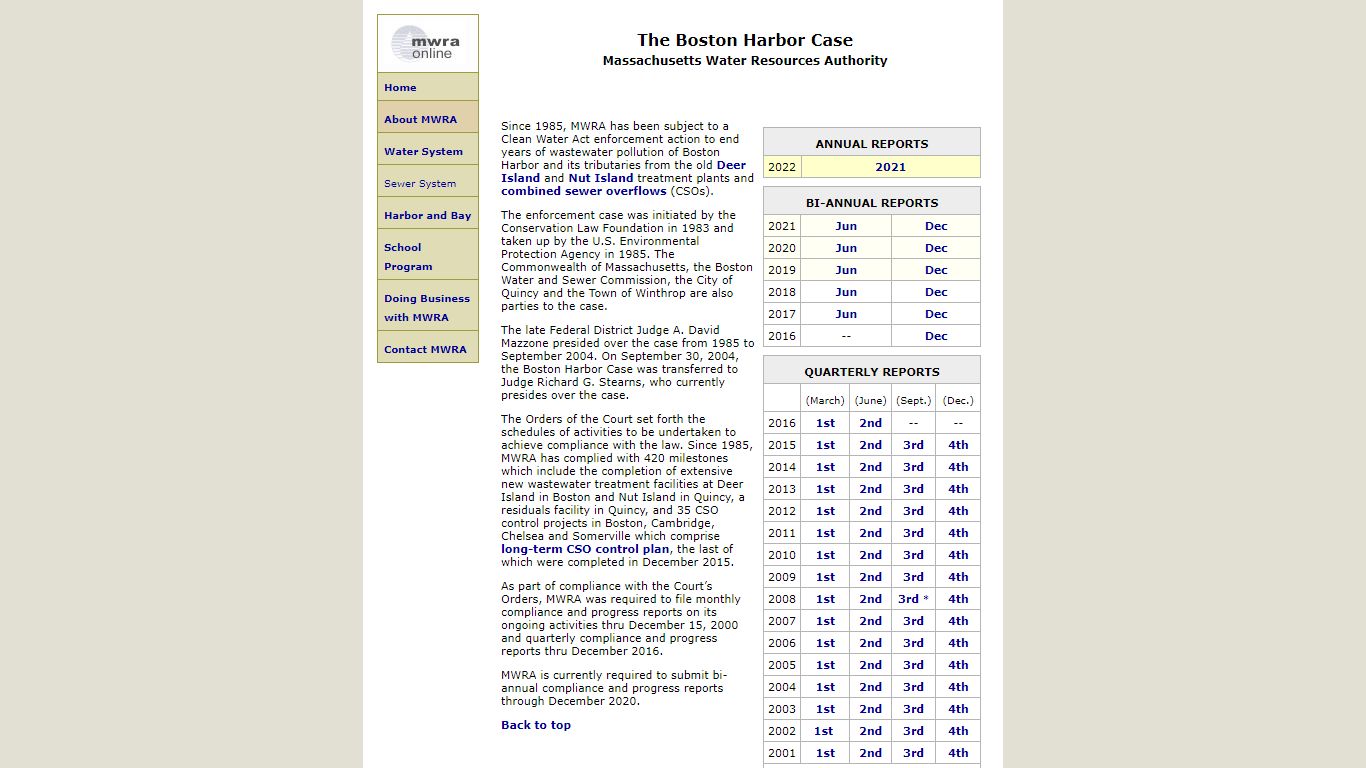
Task: Open 2012 2nd quarterly report
Action: [871, 511]
